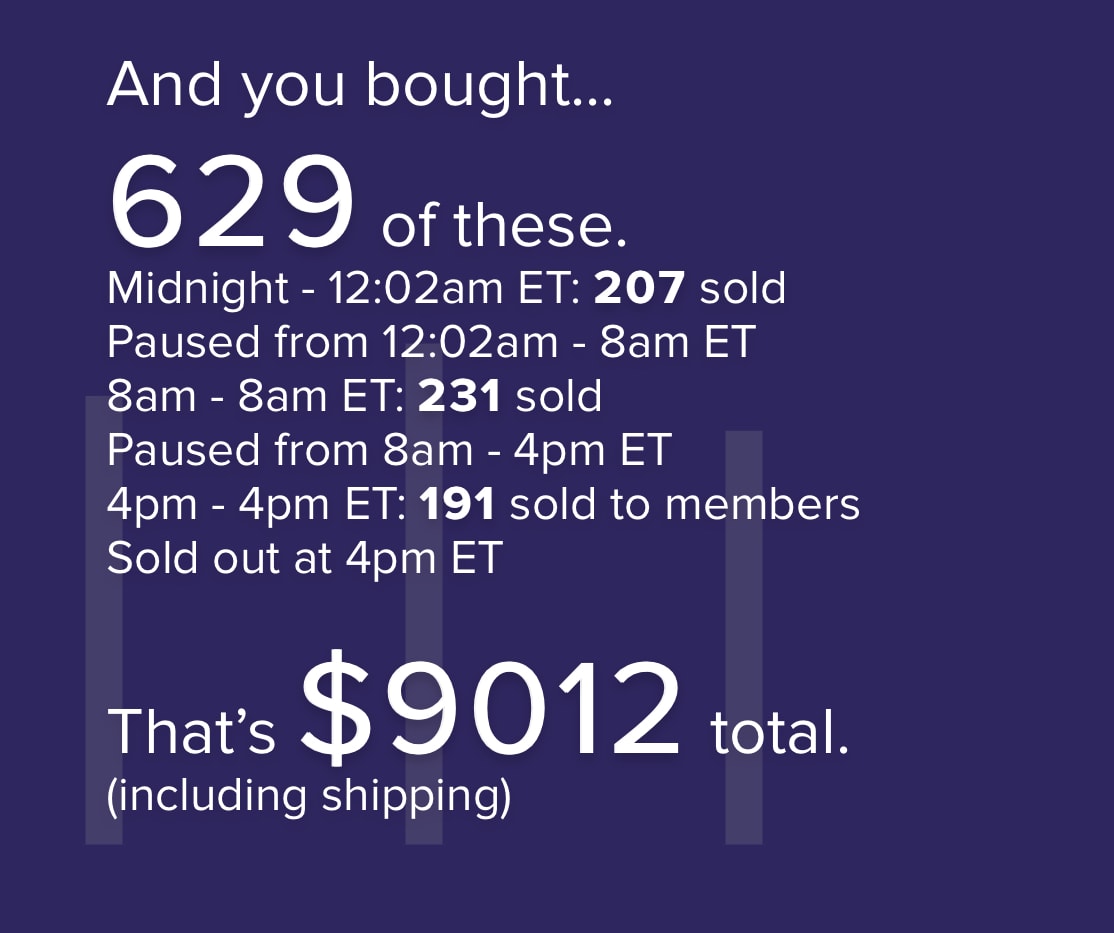This screenshot has height=933, width=1114.
Task: Select the bold 207 sold count
Action: 639,289
